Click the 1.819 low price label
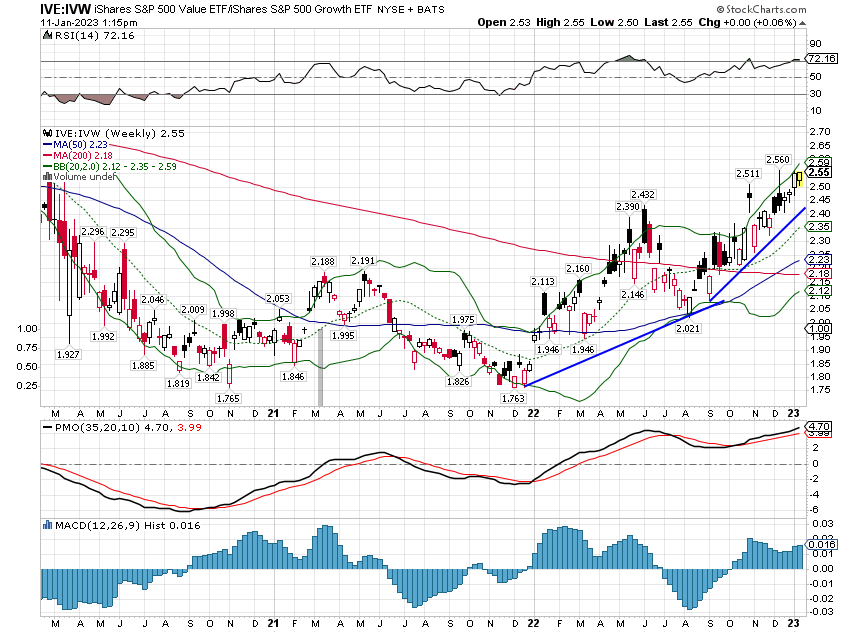Screen dimensions: 850x633 point(178,383)
